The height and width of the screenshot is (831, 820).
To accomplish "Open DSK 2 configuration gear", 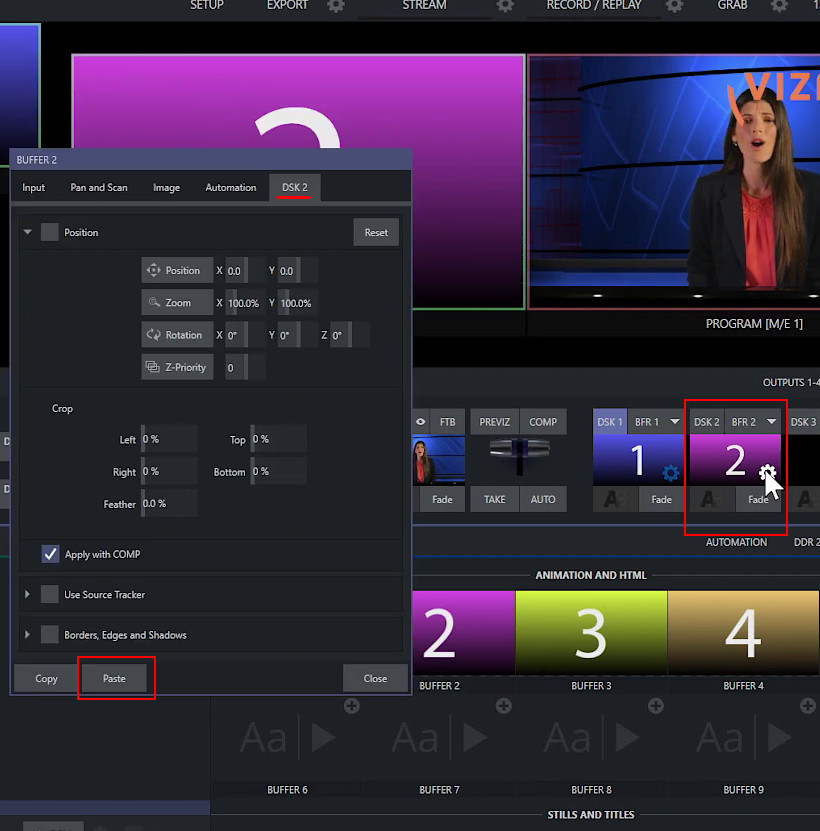I will click(768, 473).
